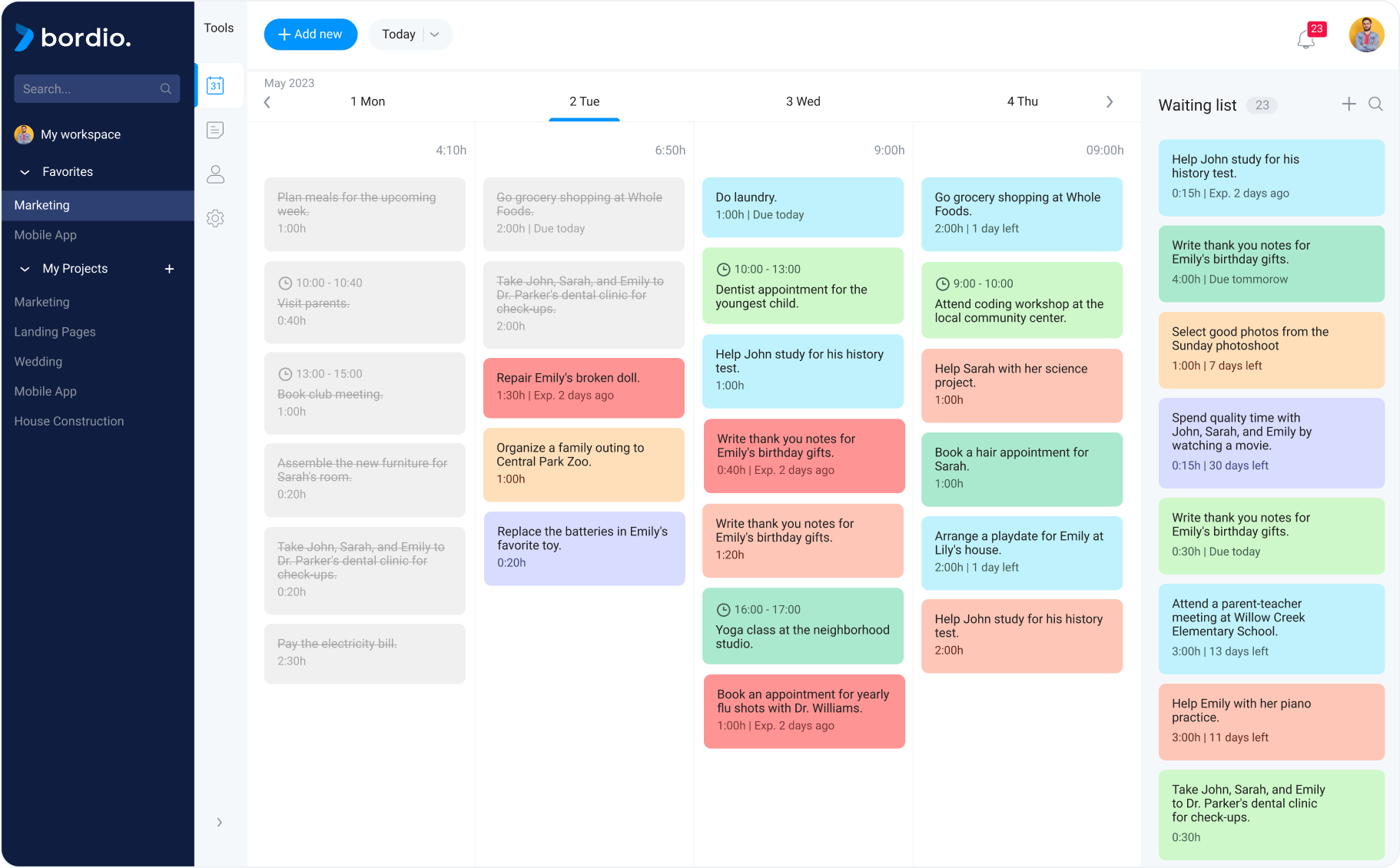This screenshot has width=1400, height=868.
Task: Open the settings gear tool icon
Action: pyautogui.click(x=216, y=219)
